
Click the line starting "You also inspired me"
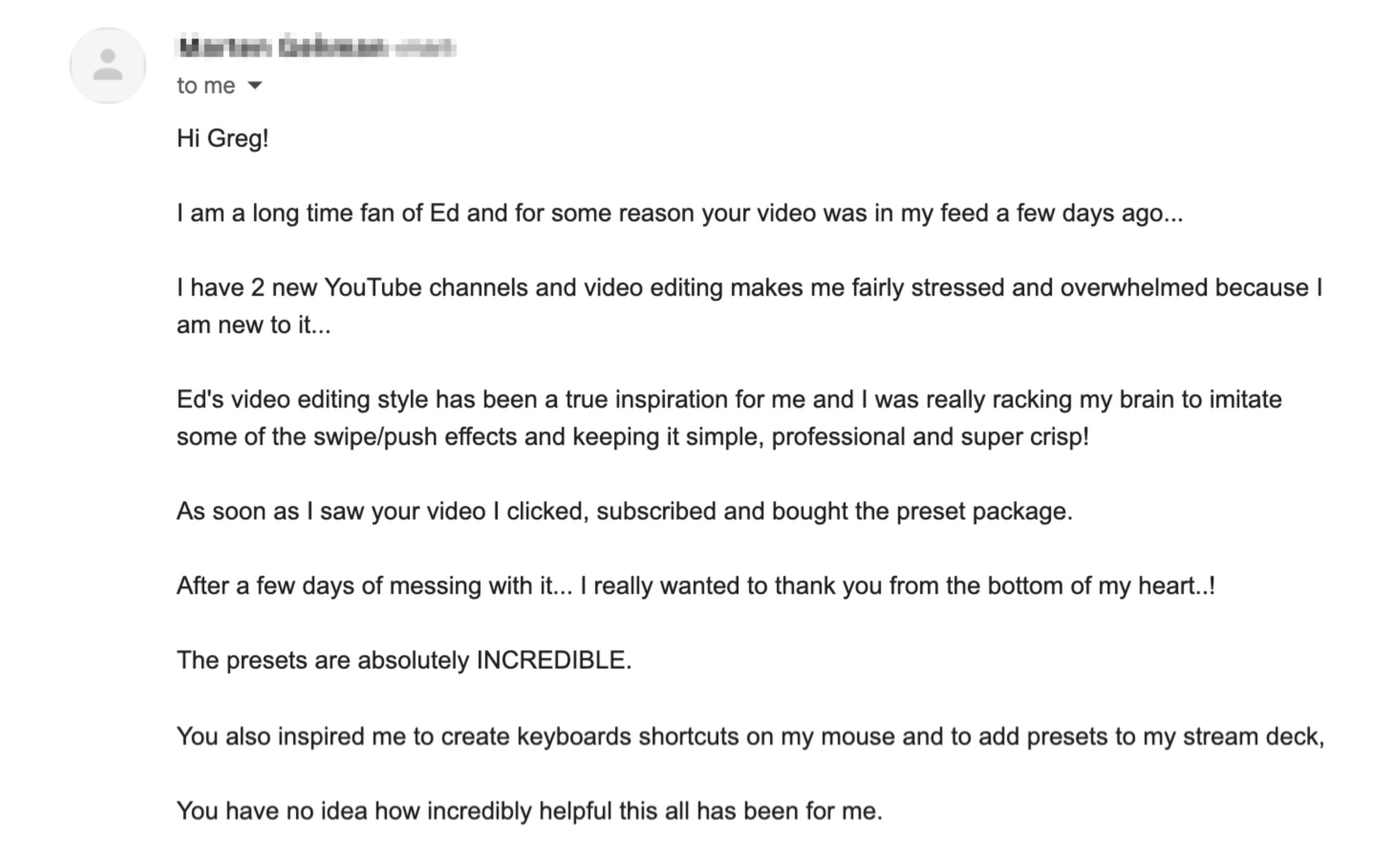click(750, 737)
